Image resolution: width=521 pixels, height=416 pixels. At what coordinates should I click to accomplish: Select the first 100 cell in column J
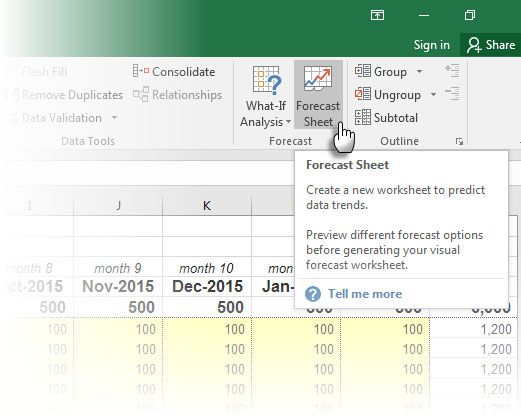pyautogui.click(x=118, y=329)
